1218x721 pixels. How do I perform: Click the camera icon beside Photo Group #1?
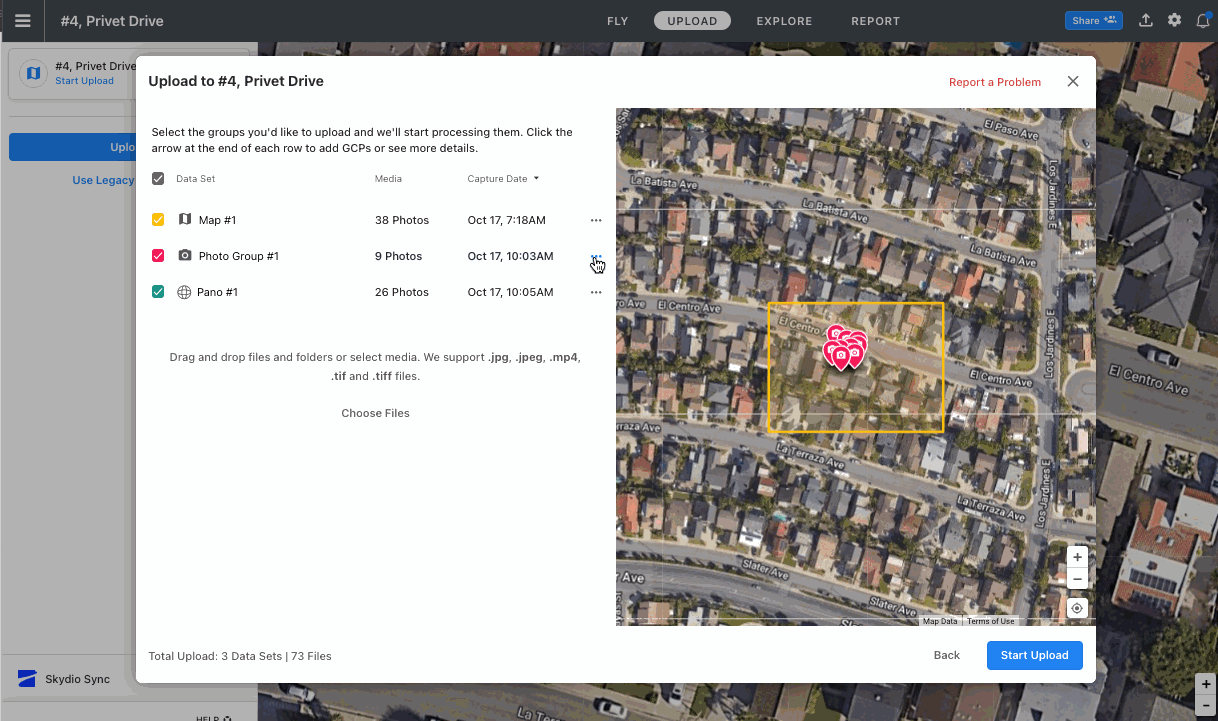(184, 255)
